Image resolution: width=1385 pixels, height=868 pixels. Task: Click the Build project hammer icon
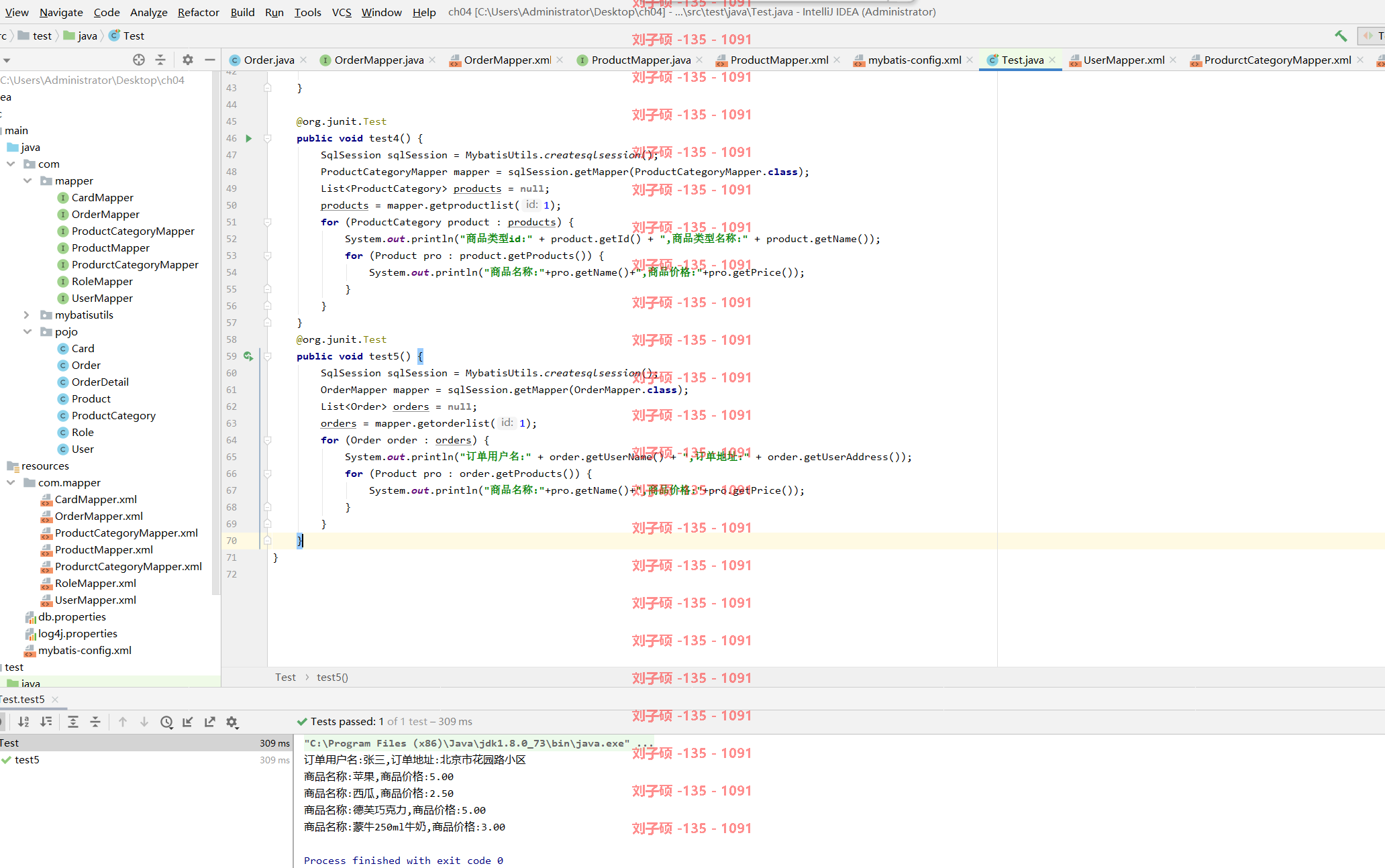click(x=1341, y=36)
